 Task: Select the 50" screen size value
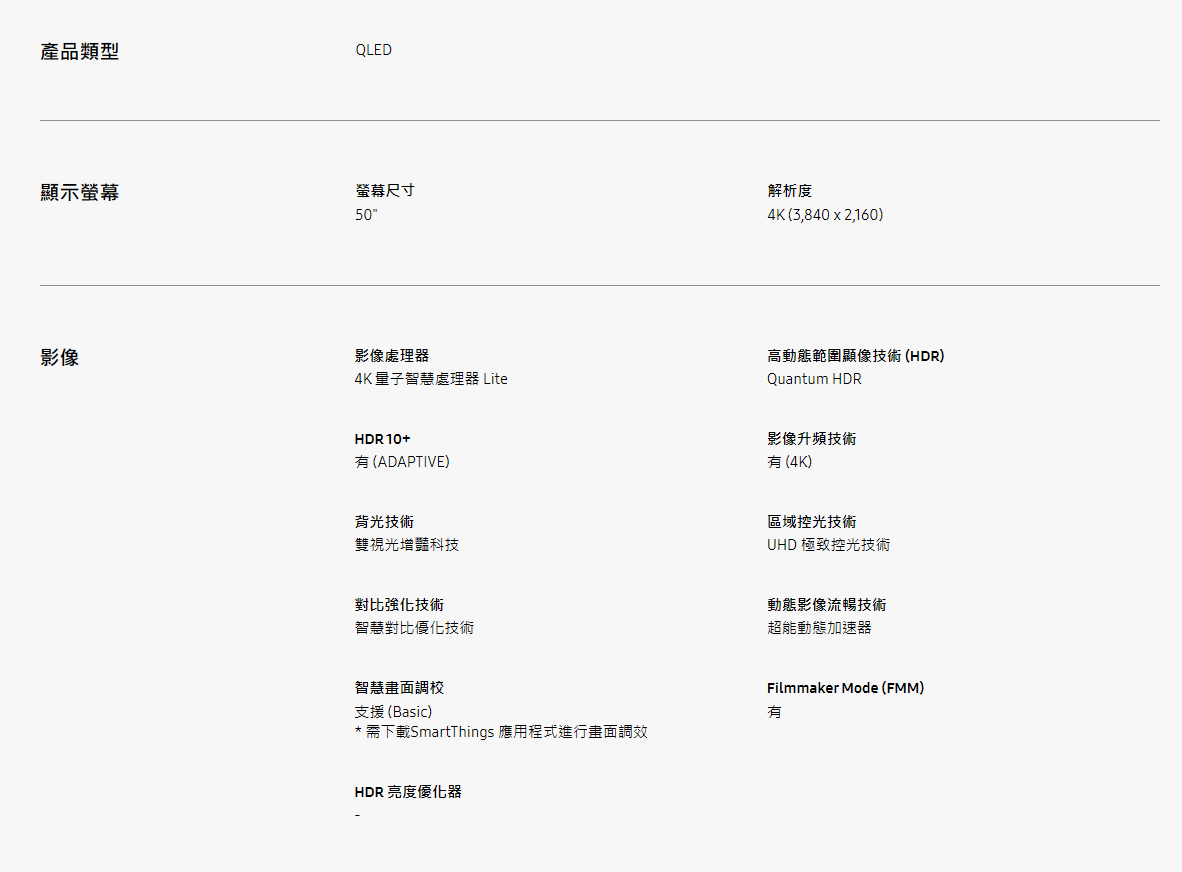tap(366, 215)
